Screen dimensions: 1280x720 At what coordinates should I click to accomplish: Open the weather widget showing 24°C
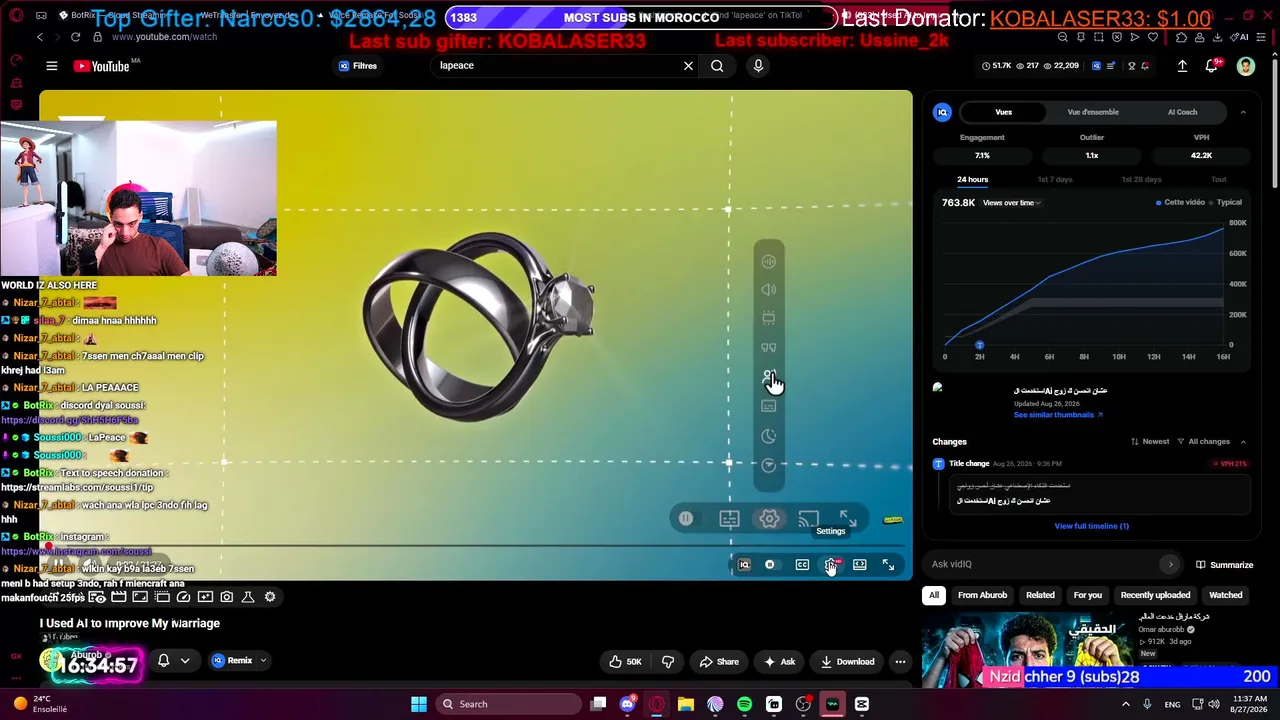click(x=40, y=704)
